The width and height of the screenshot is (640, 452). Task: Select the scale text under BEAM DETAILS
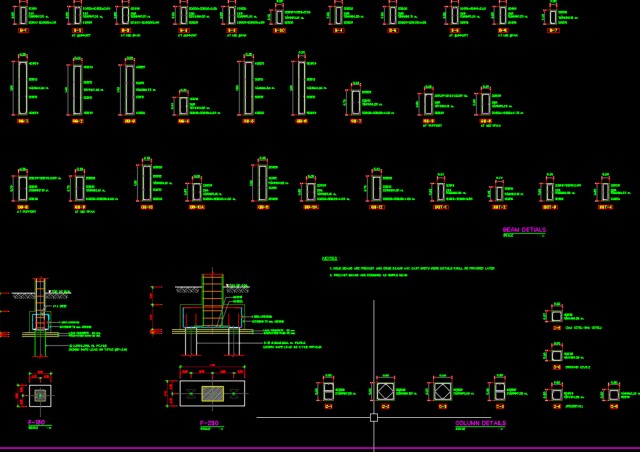[508, 236]
